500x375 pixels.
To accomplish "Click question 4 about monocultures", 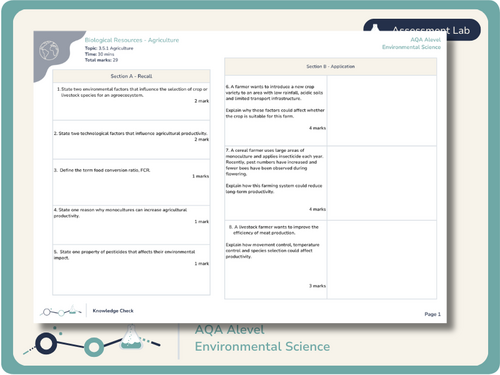I will [x=120, y=213].
